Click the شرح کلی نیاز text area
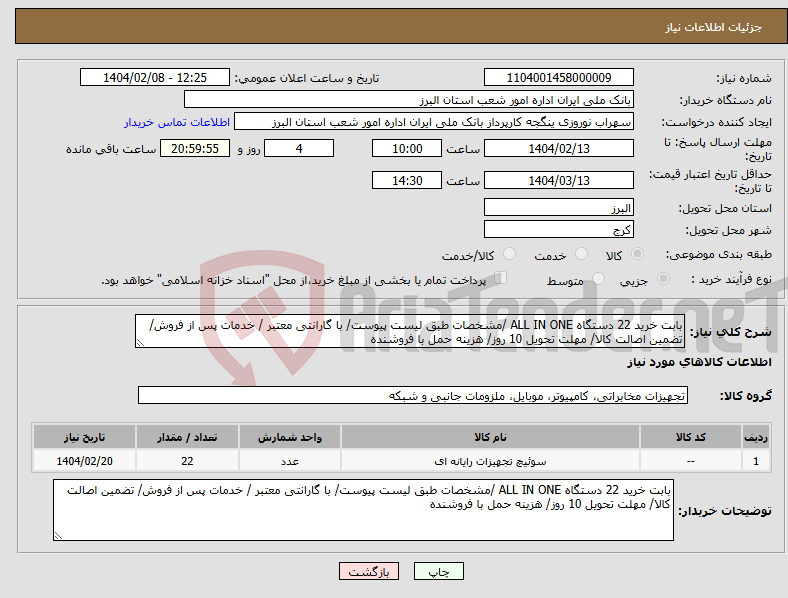 pos(410,331)
